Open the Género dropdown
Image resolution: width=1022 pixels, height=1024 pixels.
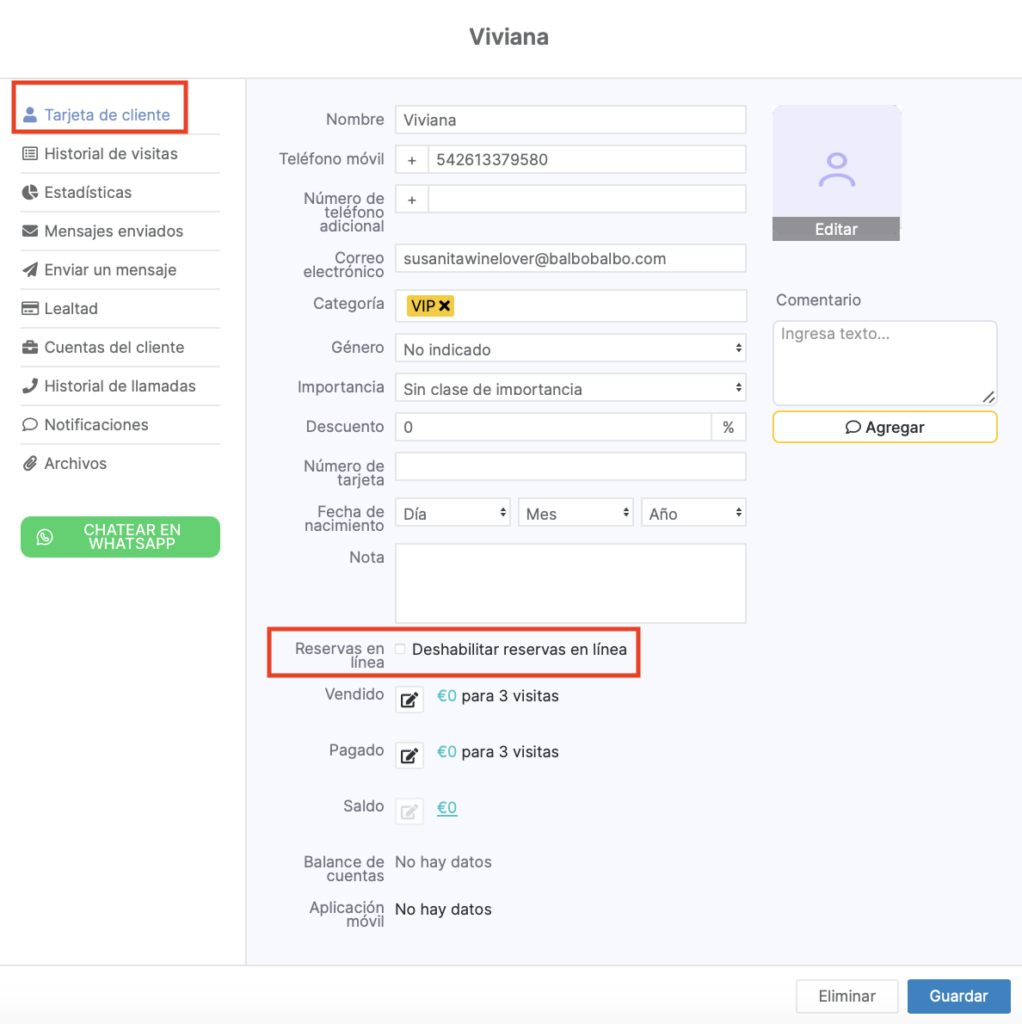point(570,349)
